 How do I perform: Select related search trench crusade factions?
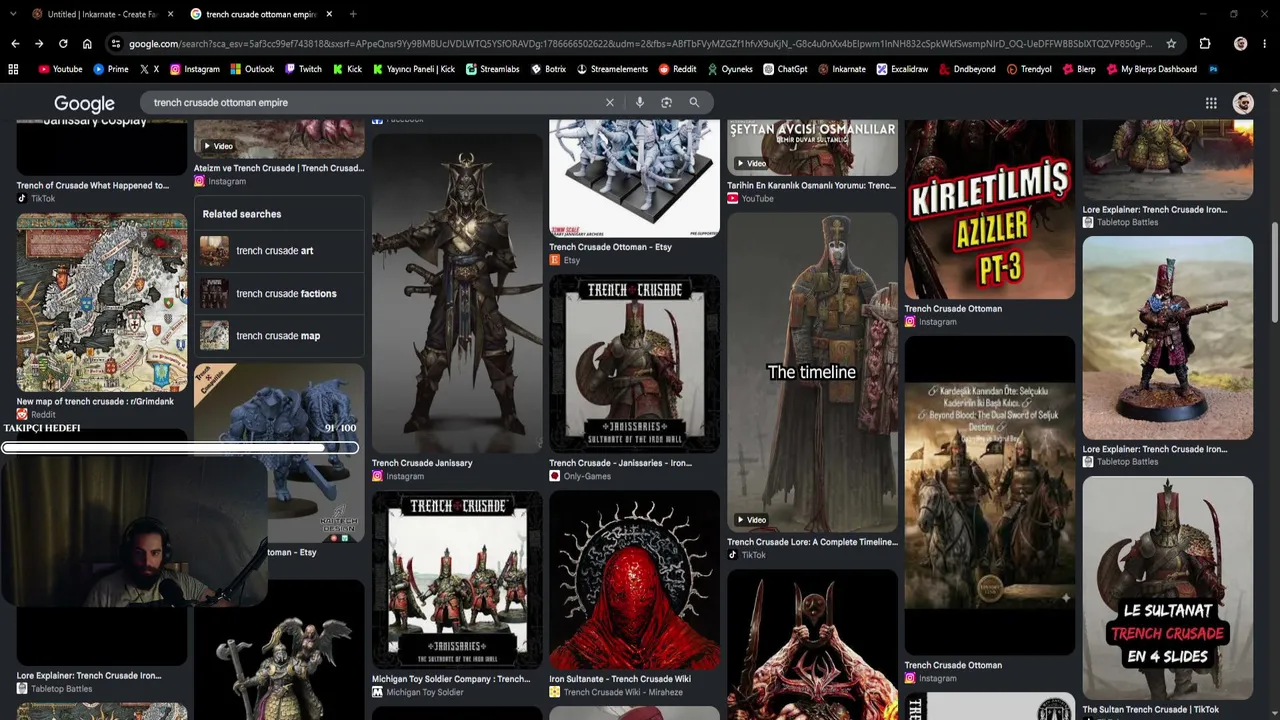pos(279,294)
